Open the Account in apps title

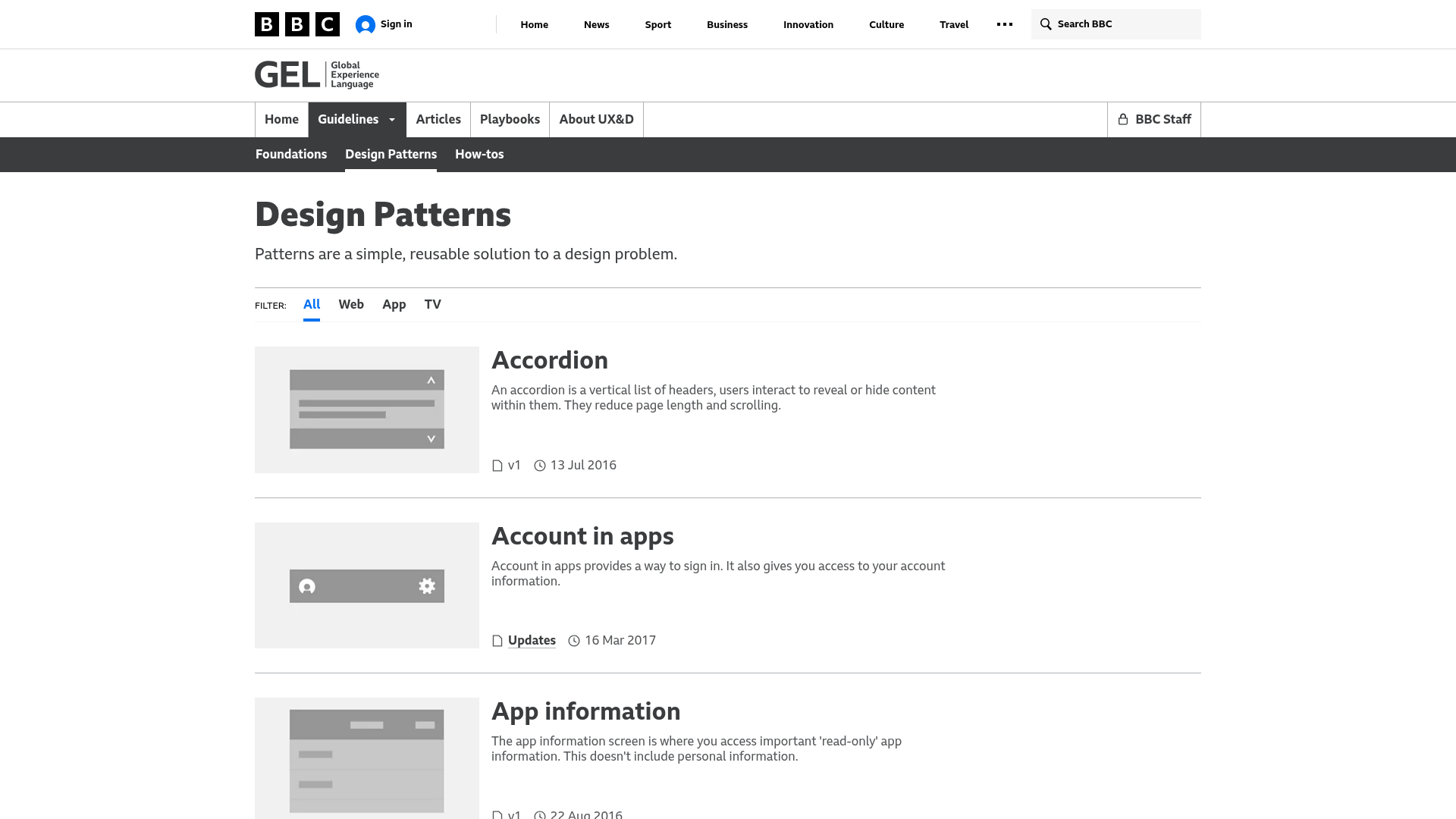pos(582,536)
